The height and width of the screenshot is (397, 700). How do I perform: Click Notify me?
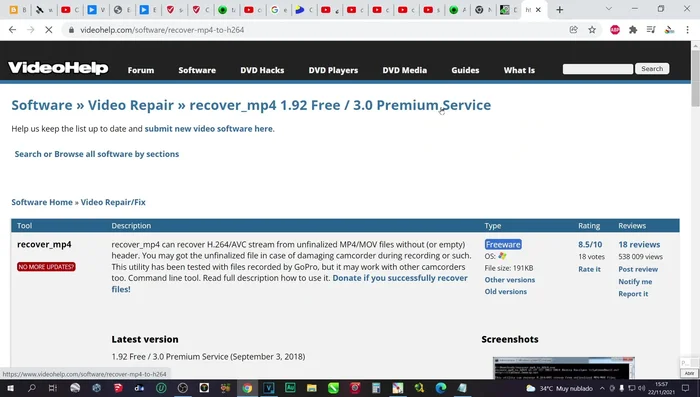tap(635, 282)
